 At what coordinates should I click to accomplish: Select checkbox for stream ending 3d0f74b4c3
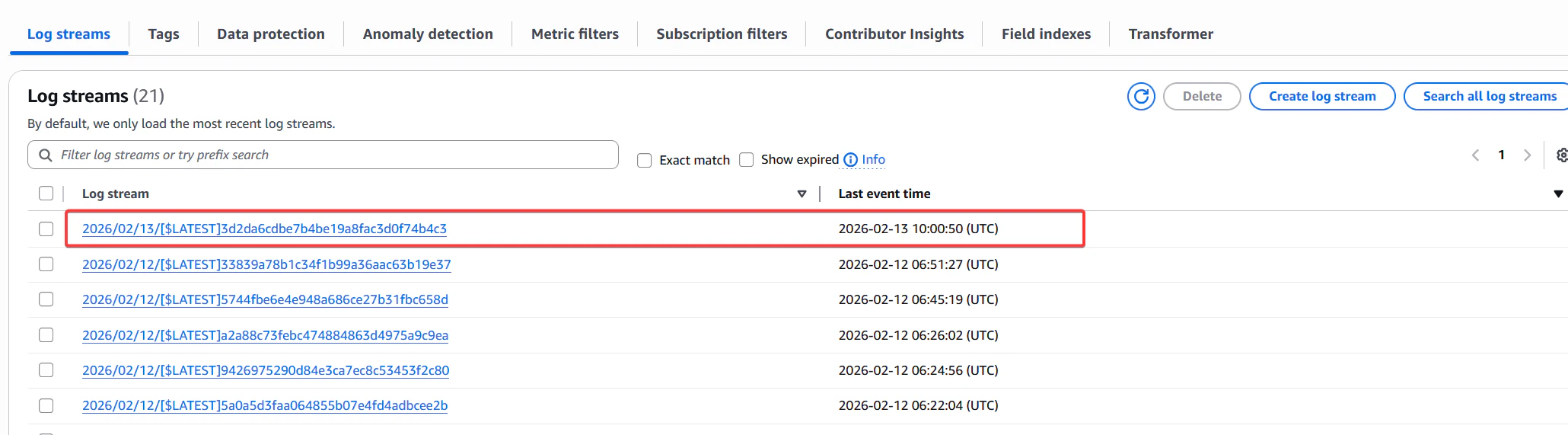click(x=46, y=229)
